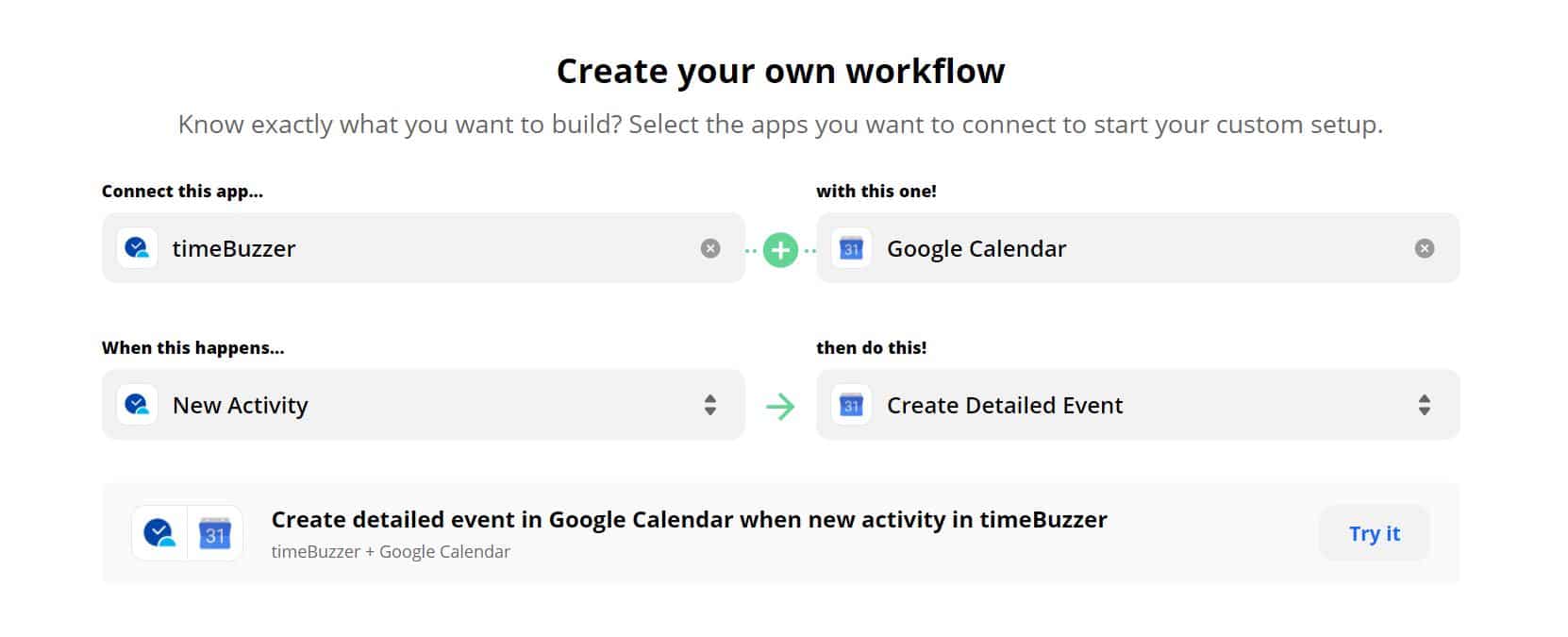Click the Google Calendar icon in the workflow summary

[x=215, y=533]
